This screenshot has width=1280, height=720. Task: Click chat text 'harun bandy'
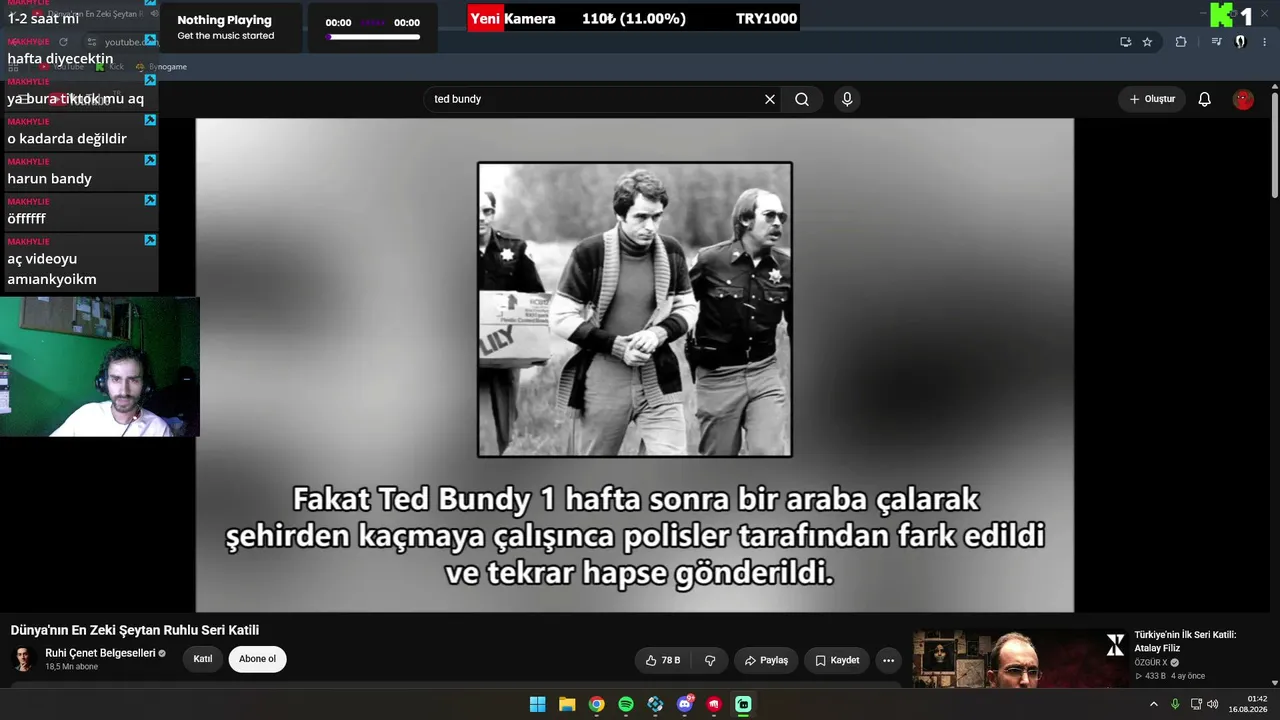(49, 179)
